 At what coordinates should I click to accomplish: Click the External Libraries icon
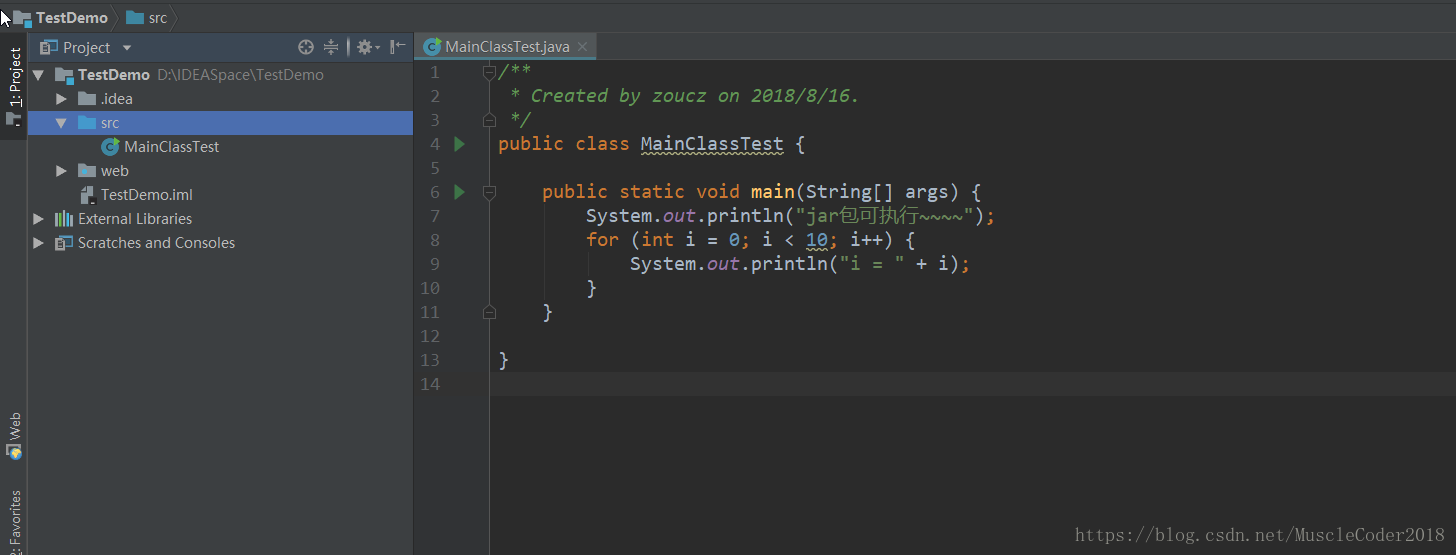(64, 219)
